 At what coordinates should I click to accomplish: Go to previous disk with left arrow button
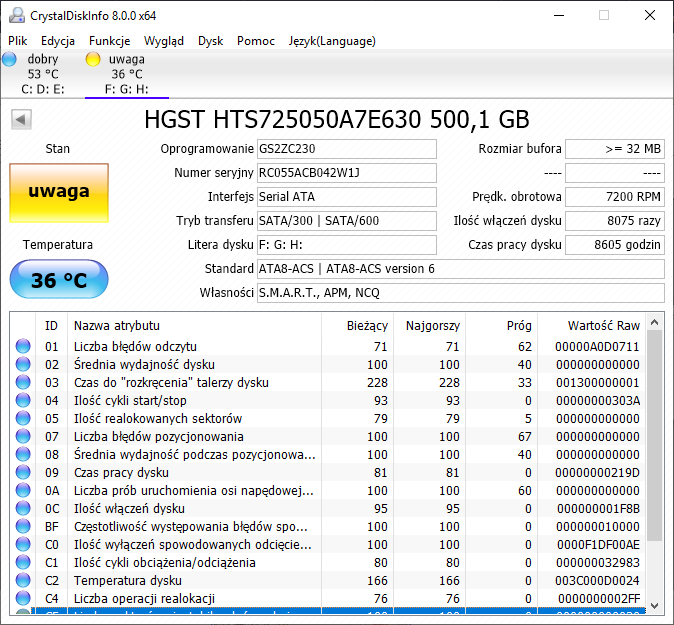click(21, 119)
